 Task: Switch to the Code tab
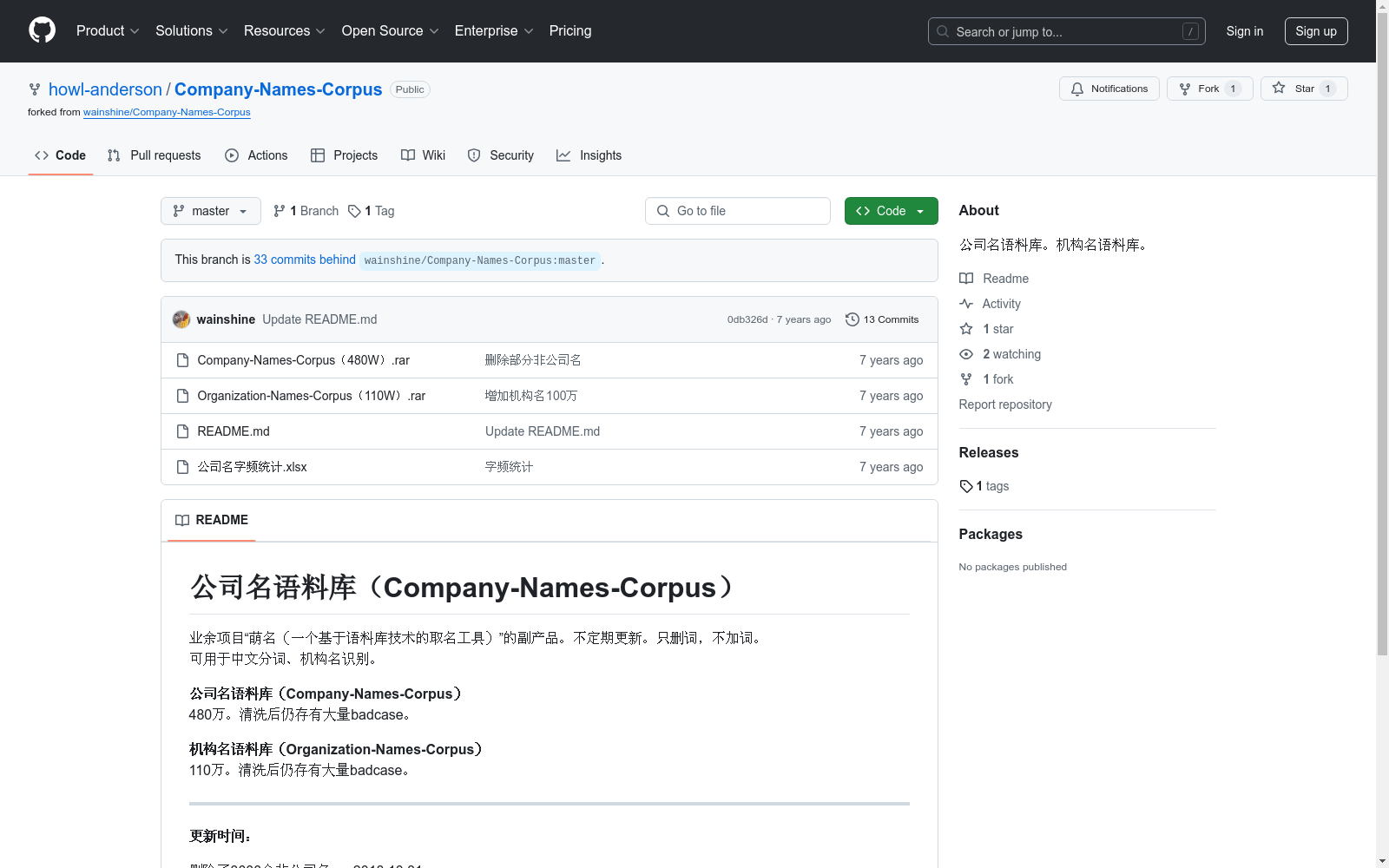[61, 155]
